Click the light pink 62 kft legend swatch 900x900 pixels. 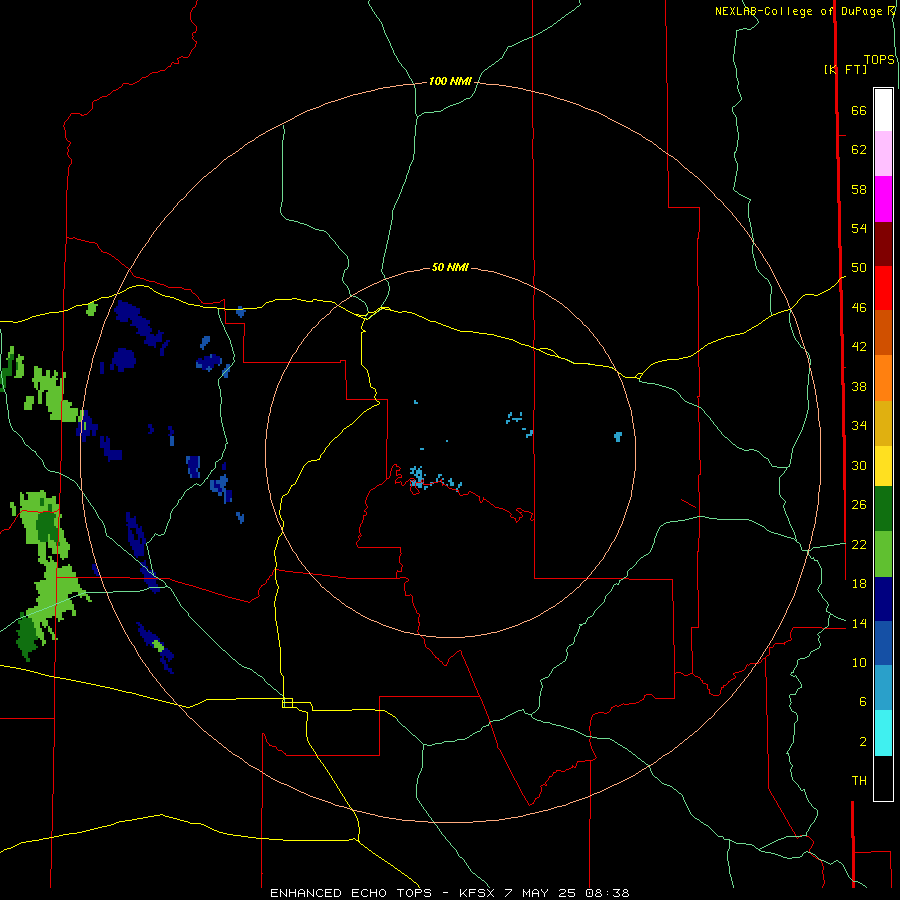coord(883,153)
